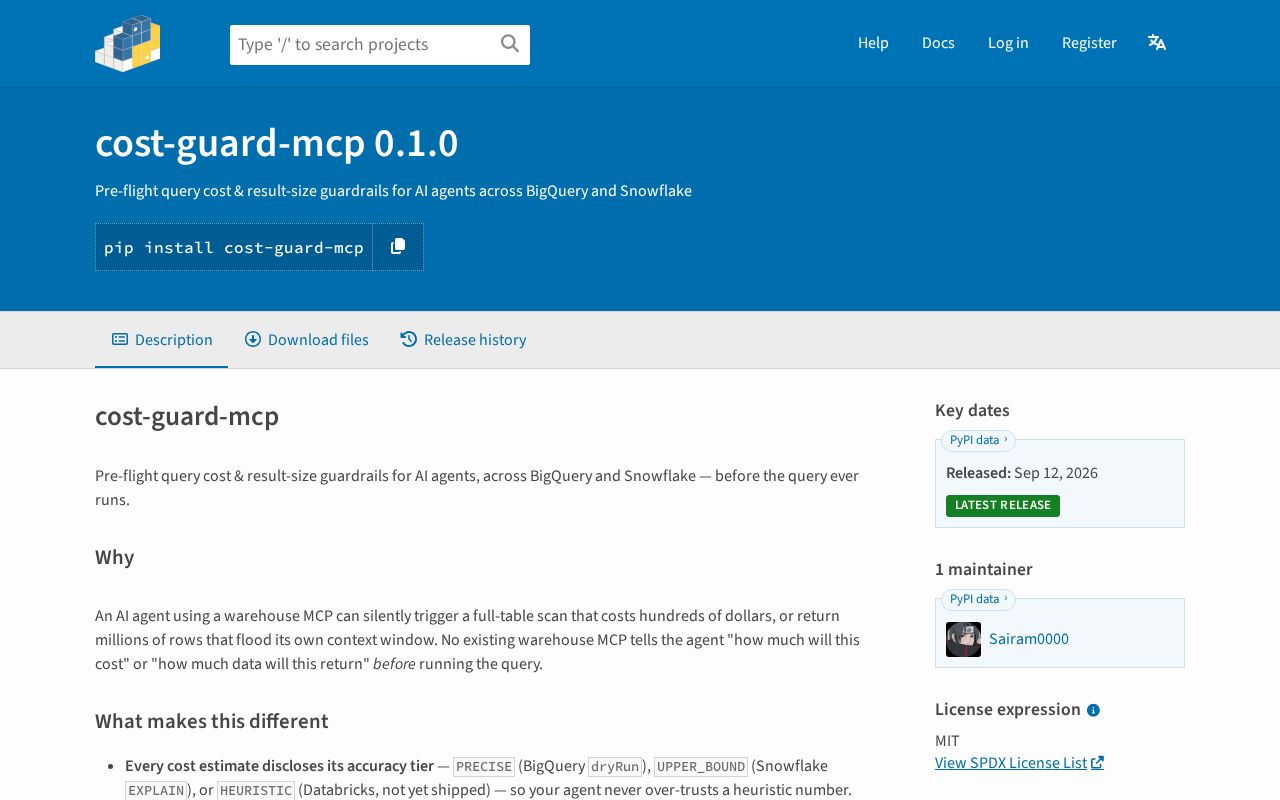
Task: Click 'Released: Sep 12, 2026' text
Action: [x=1022, y=473]
